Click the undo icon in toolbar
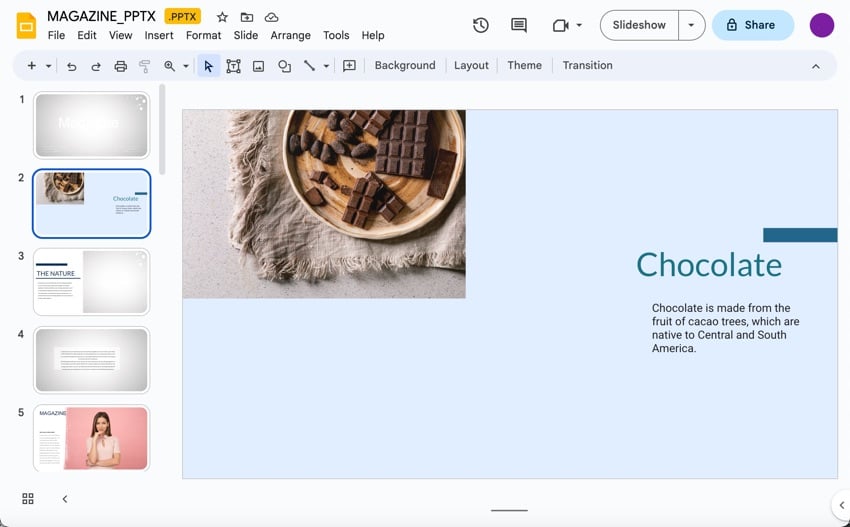850x527 pixels. click(71, 66)
